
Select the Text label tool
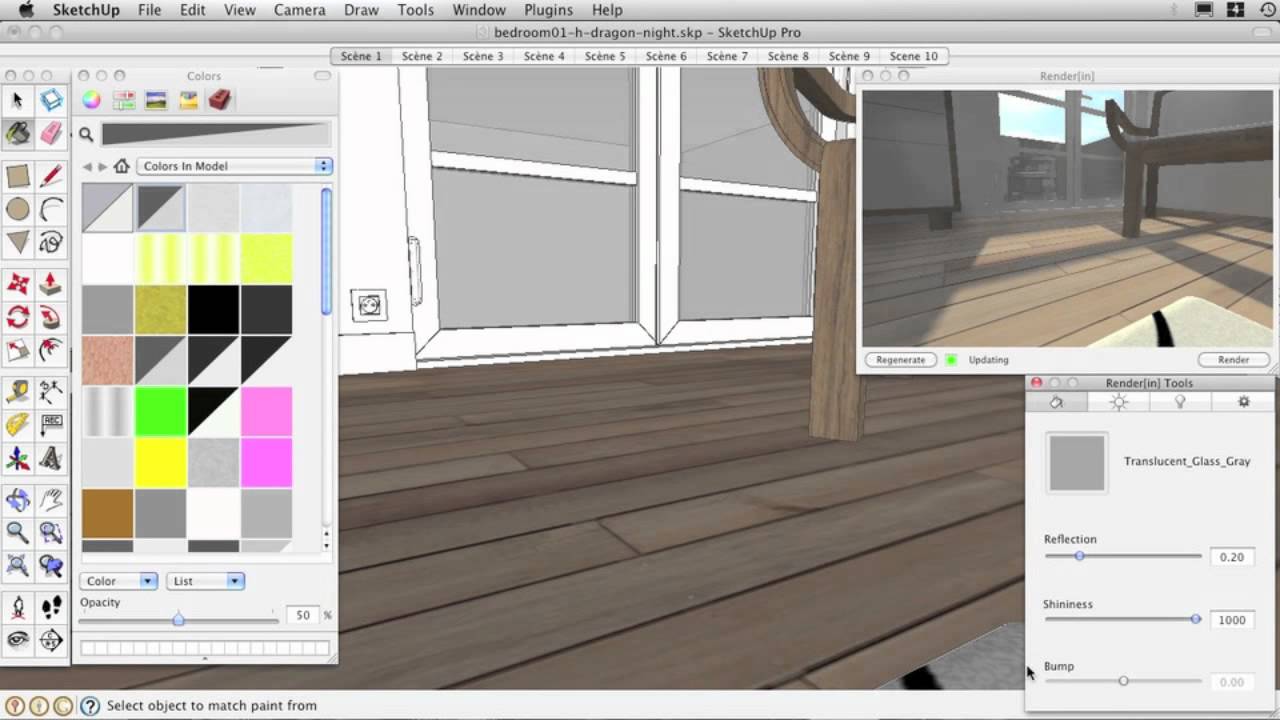[51, 426]
